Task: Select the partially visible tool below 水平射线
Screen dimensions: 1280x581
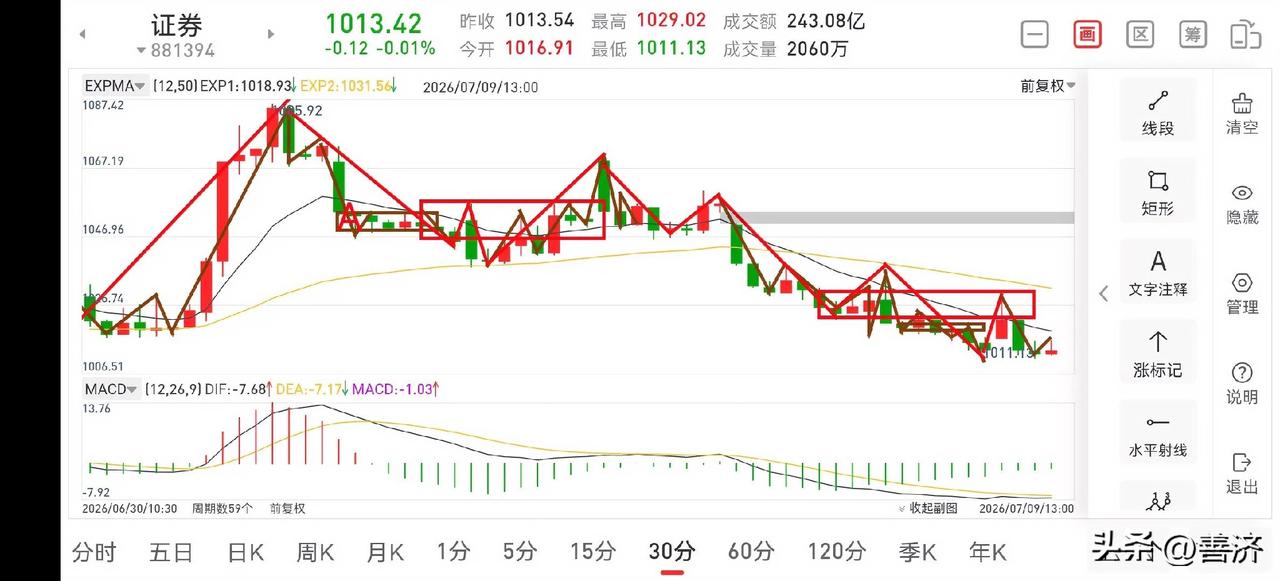Action: [1158, 498]
